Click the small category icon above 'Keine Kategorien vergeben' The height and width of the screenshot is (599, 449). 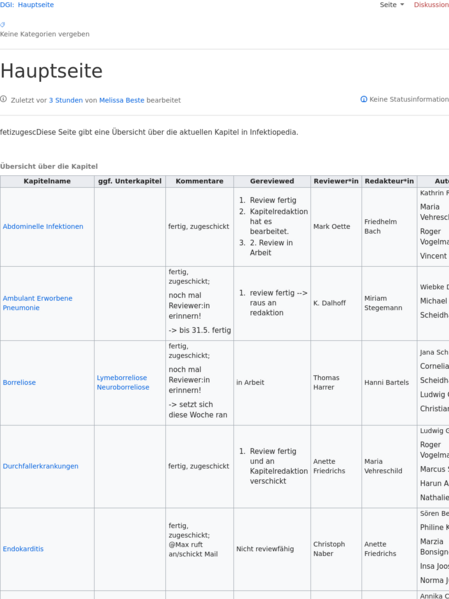2,24
